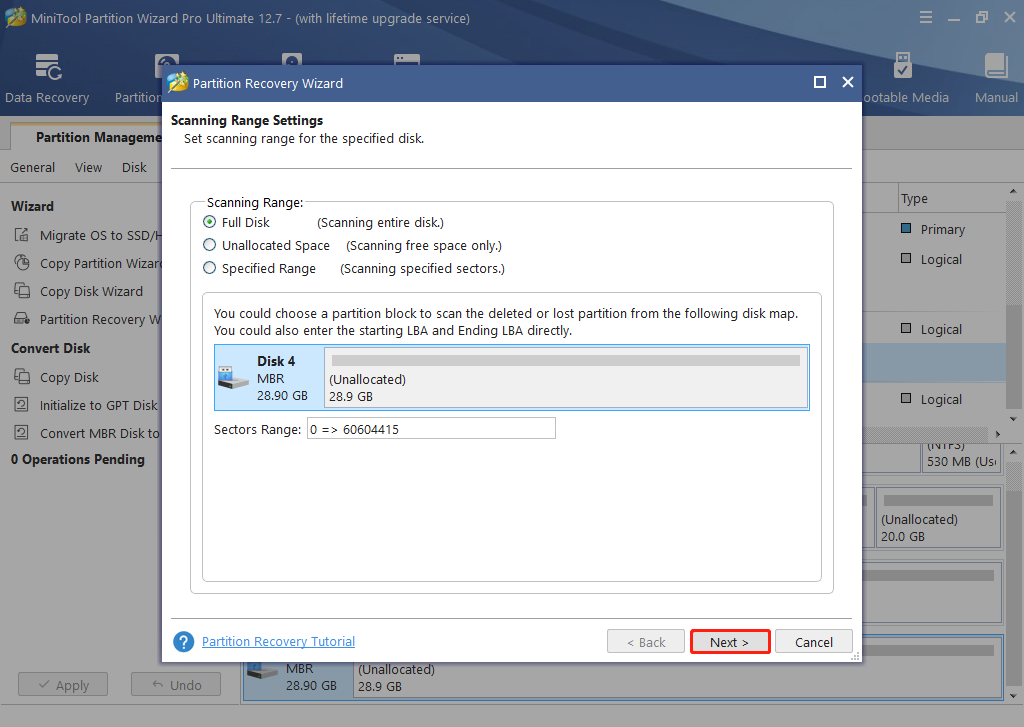
Task: Click the Copy Partition Wizard icon
Action: tap(22, 263)
